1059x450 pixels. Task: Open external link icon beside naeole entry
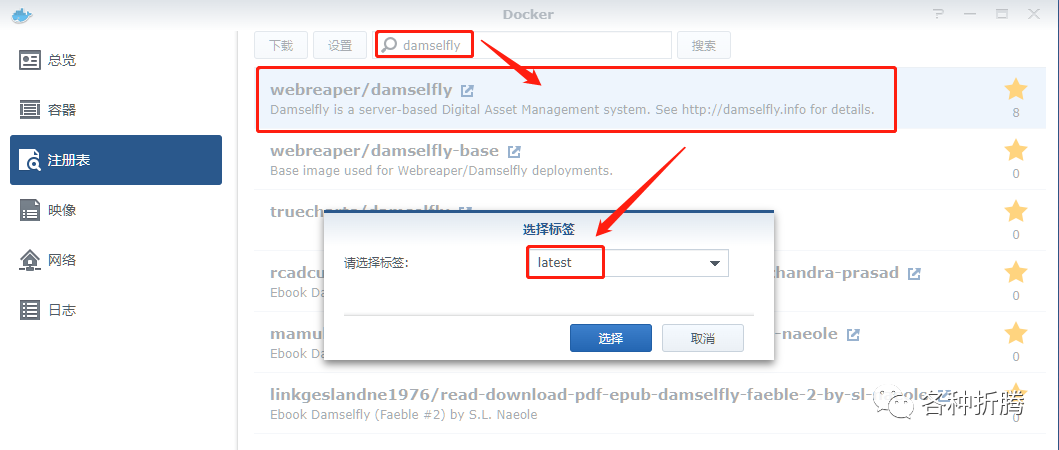854,334
